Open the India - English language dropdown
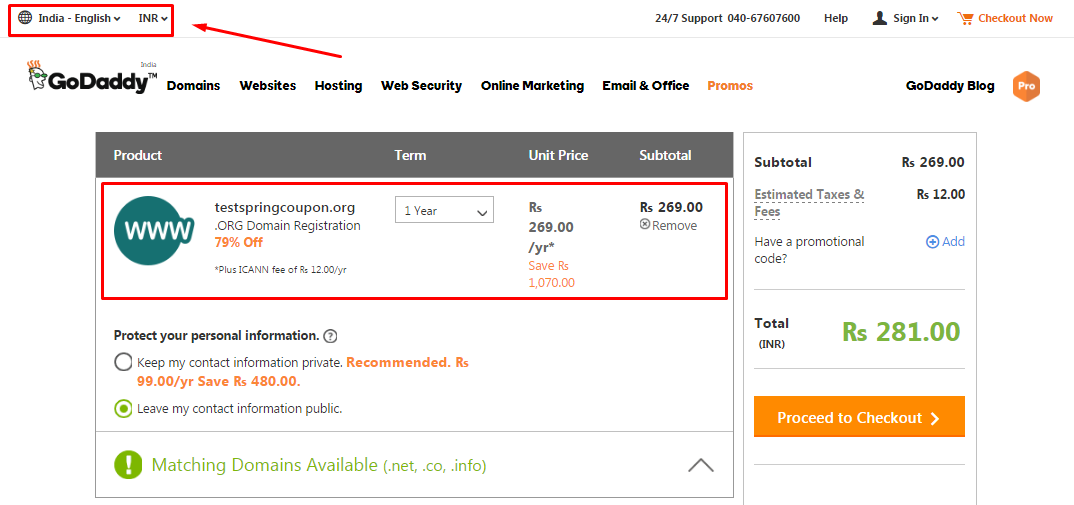Viewport: 1074px width, 505px height. (79, 19)
